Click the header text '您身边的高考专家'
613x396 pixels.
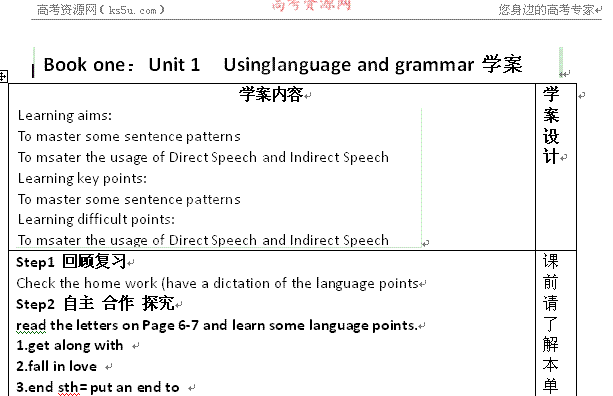pyautogui.click(x=547, y=10)
